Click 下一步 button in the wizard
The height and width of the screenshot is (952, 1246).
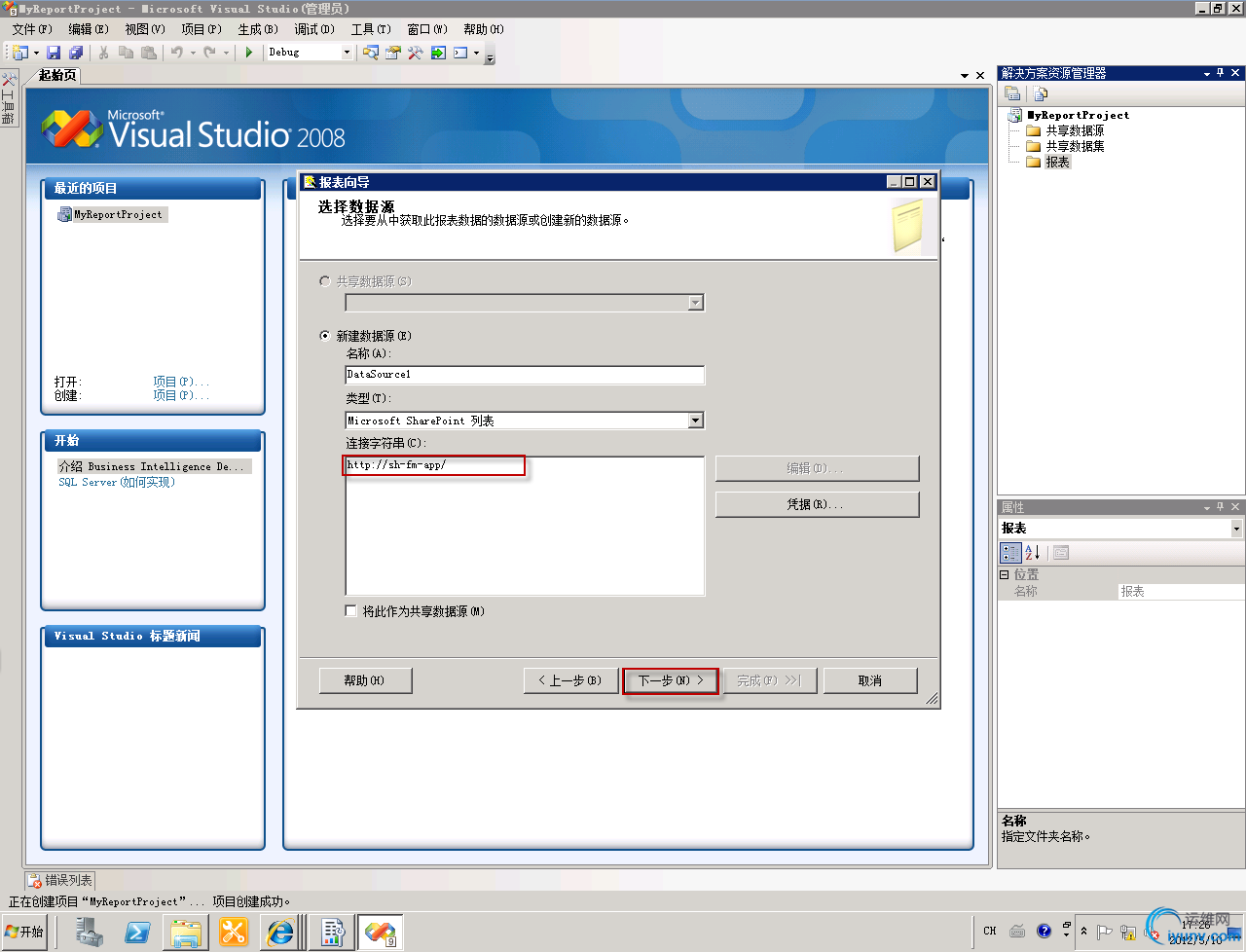click(x=671, y=680)
